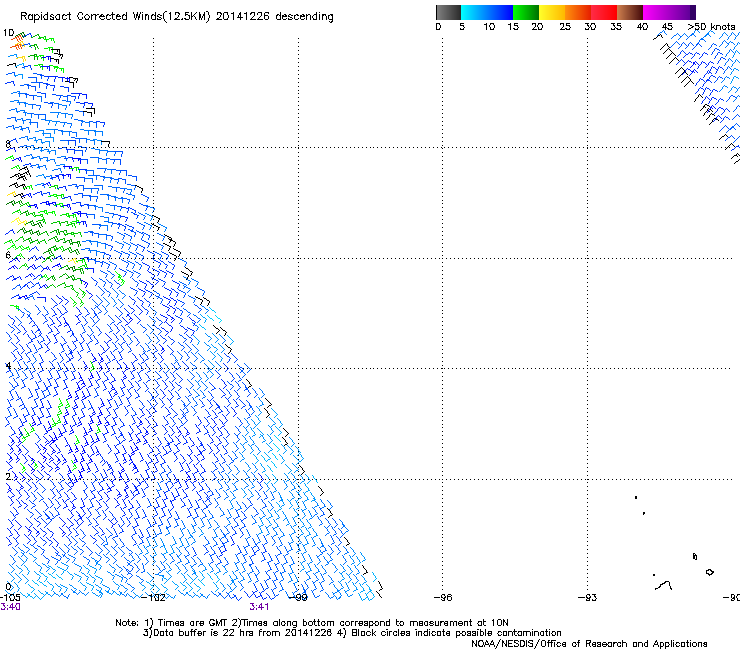Click the latitude label "10" at top left
Viewport: 740px width, 650px height.
click(x=8, y=33)
